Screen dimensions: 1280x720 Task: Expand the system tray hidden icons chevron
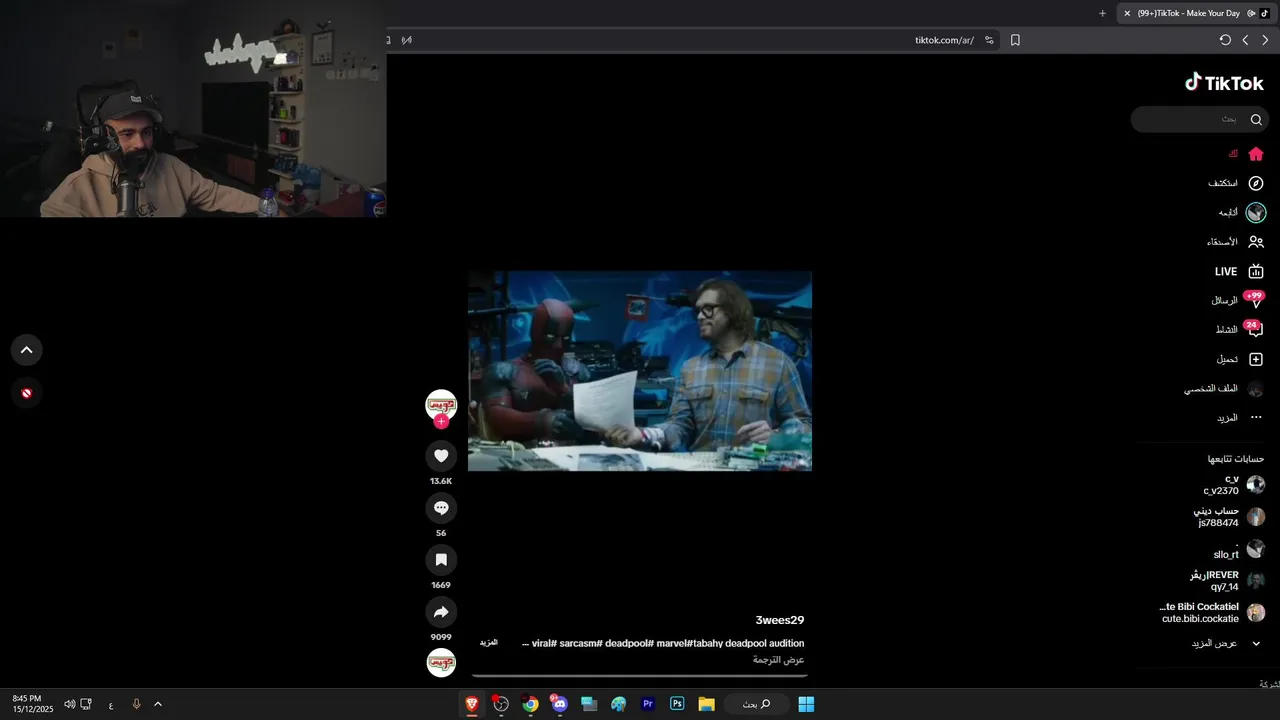click(x=157, y=704)
